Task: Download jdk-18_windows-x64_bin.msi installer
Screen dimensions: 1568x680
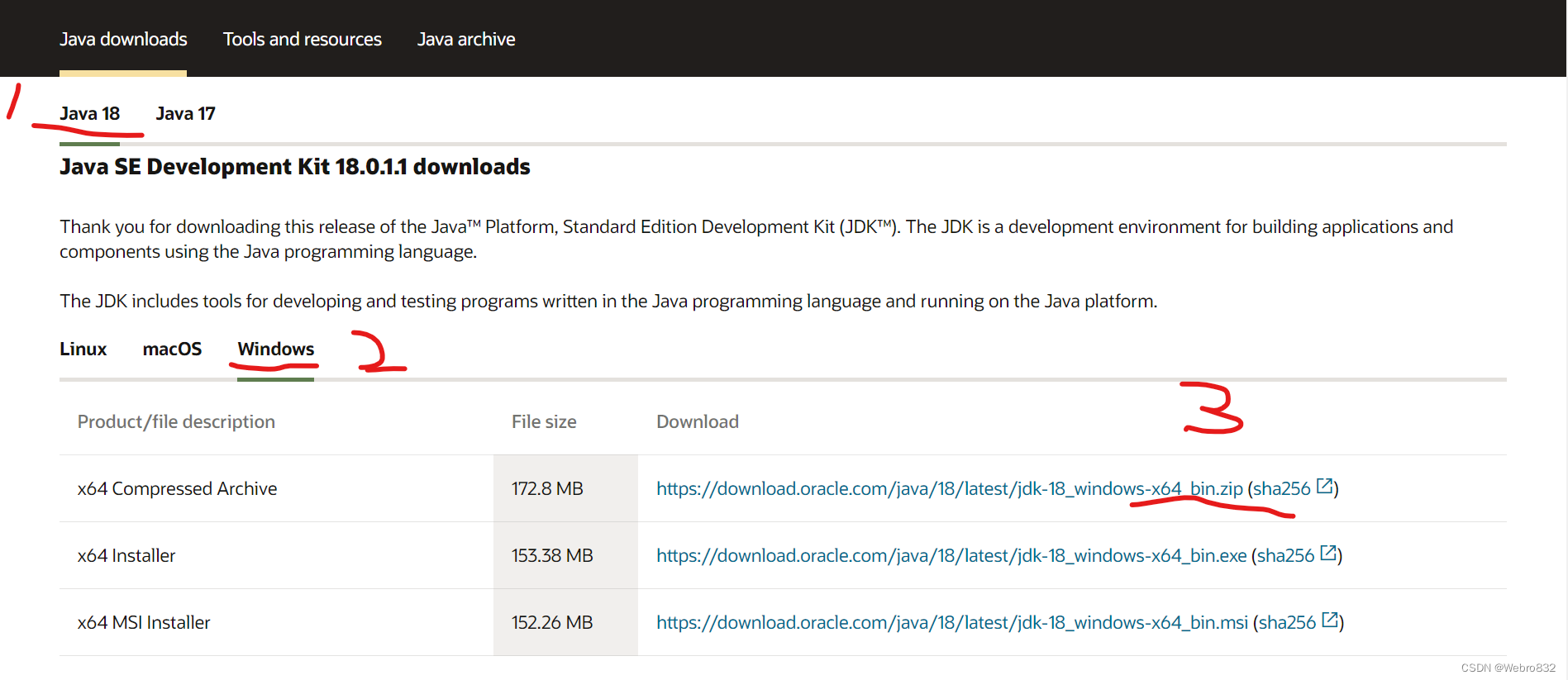Action: (952, 622)
